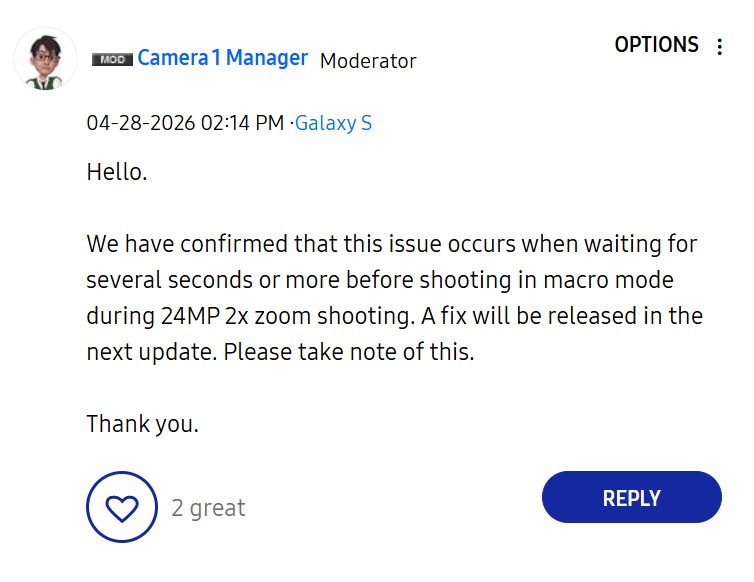
Task: Click the 02:14 PM post time
Action: click(242, 123)
